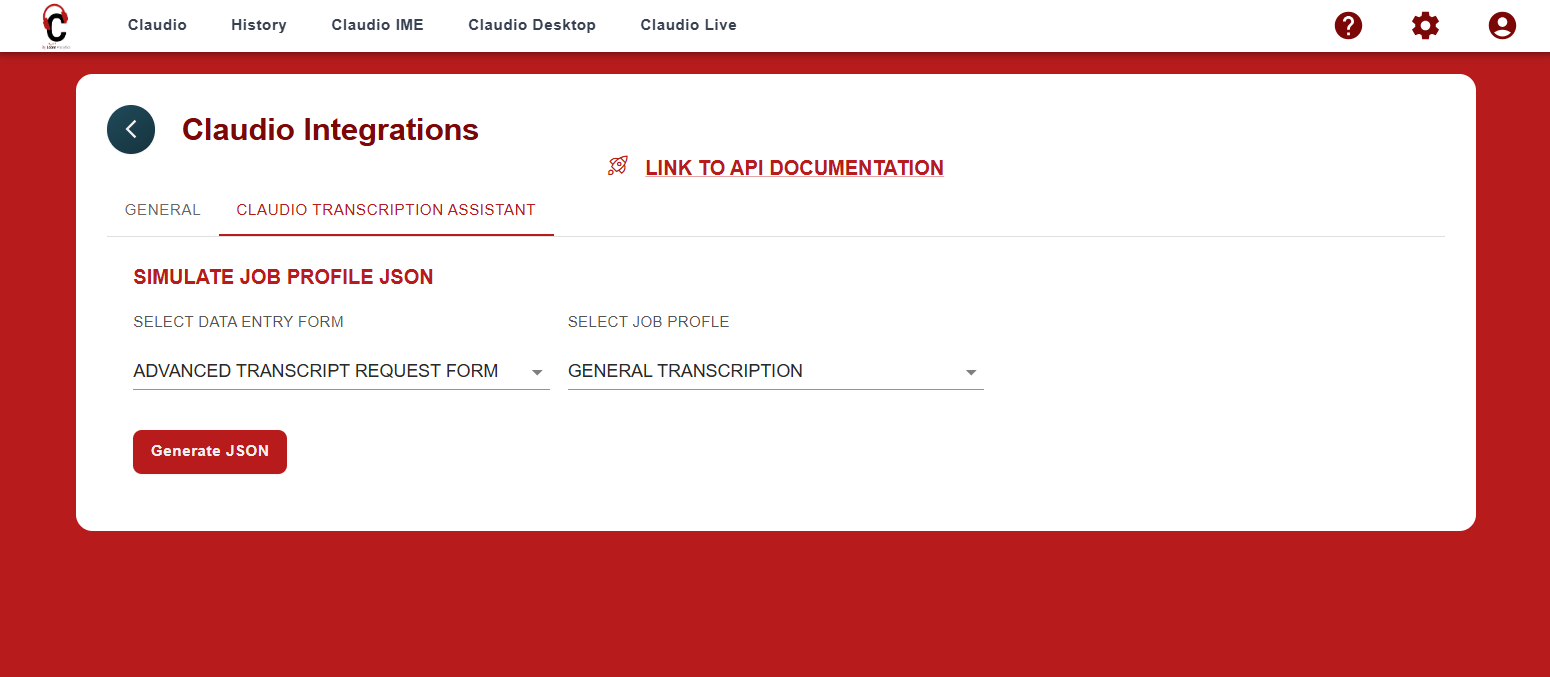The height and width of the screenshot is (677, 1550).
Task: Click the Claudio headphone logo
Action: [55, 25]
